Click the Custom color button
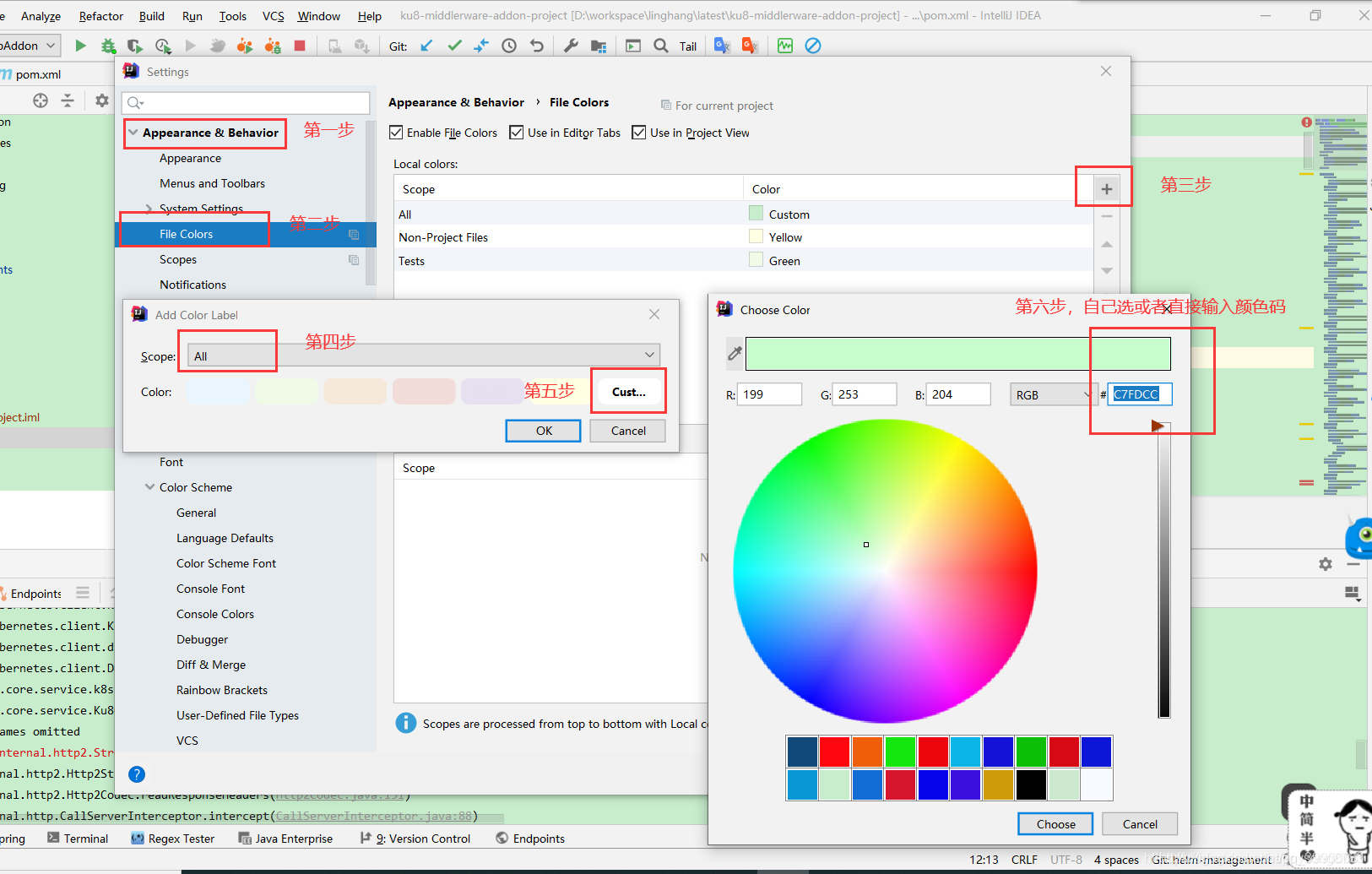This screenshot has height=874, width=1372. (x=628, y=392)
